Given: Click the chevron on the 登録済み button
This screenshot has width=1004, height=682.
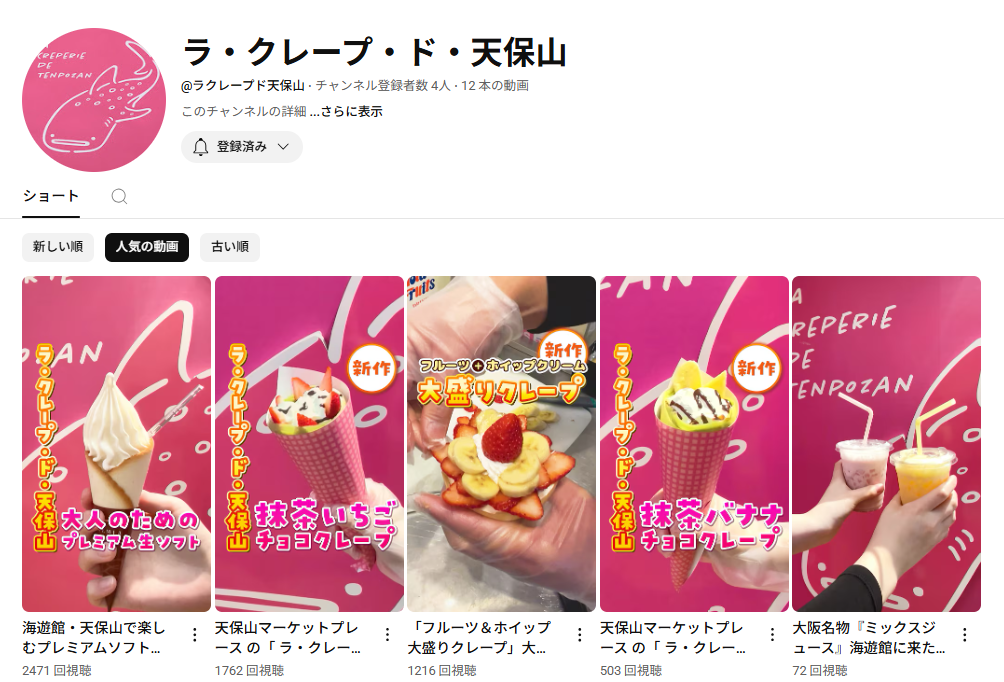Looking at the screenshot, I should pyautogui.click(x=283, y=147).
